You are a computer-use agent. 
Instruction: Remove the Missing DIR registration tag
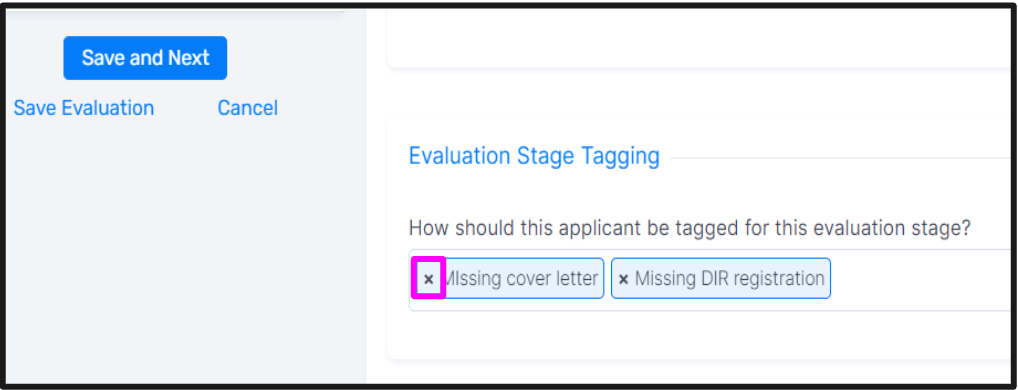pyautogui.click(x=623, y=279)
